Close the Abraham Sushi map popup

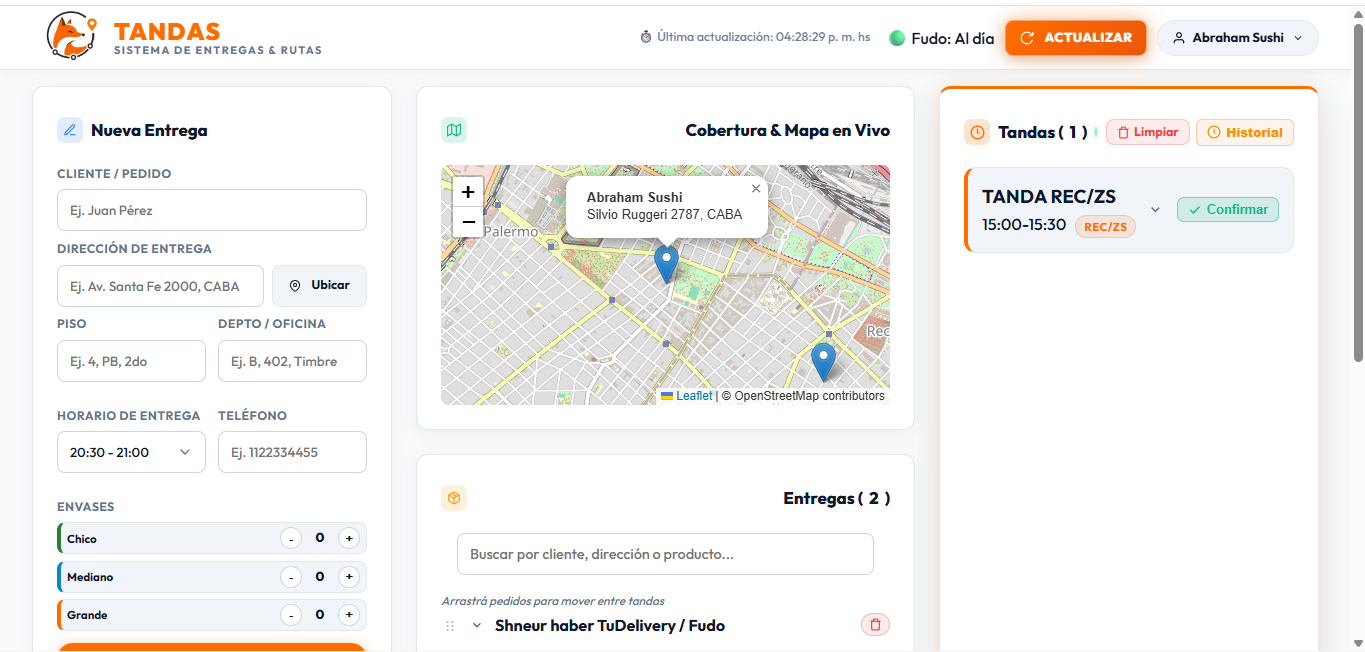(x=756, y=188)
